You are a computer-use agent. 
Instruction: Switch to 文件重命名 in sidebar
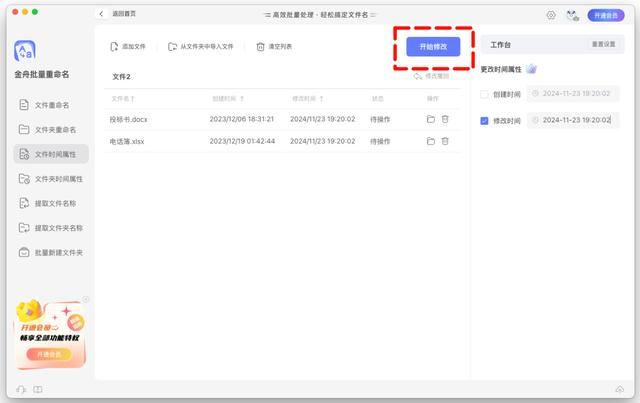point(51,105)
